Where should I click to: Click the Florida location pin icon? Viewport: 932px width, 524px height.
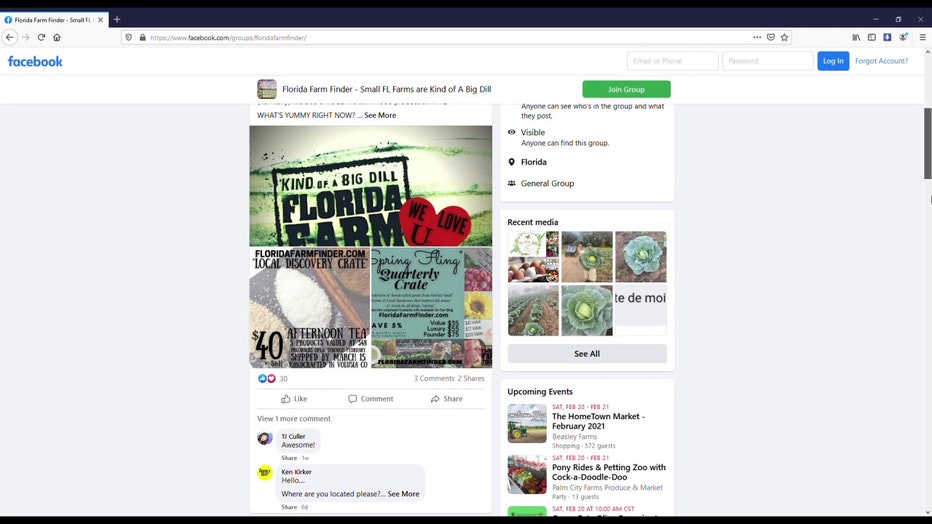[511, 162]
